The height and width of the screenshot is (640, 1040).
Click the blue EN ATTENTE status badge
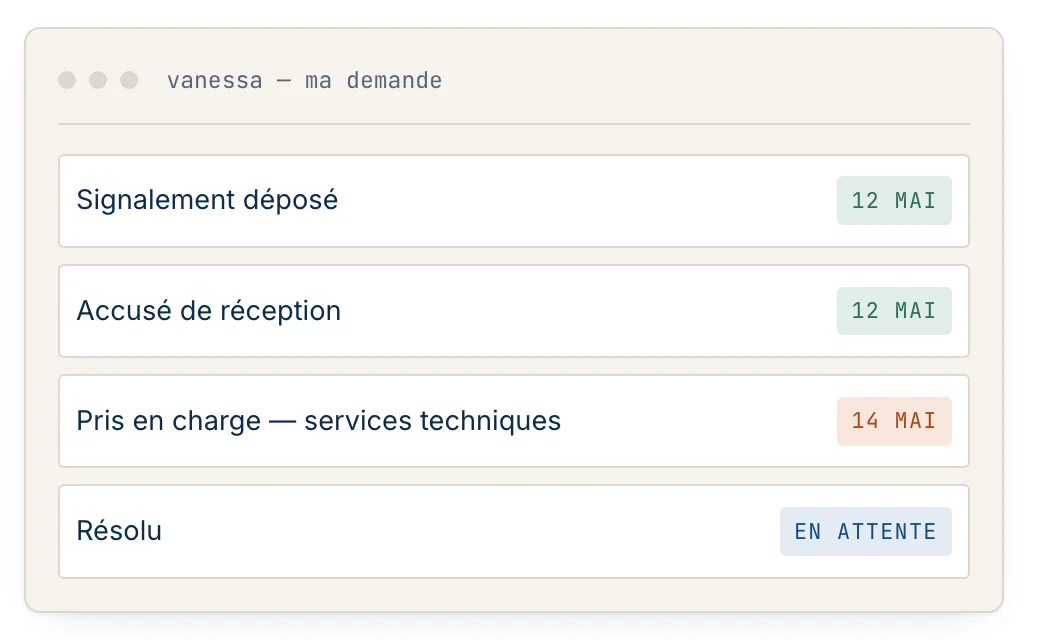[x=866, y=531]
